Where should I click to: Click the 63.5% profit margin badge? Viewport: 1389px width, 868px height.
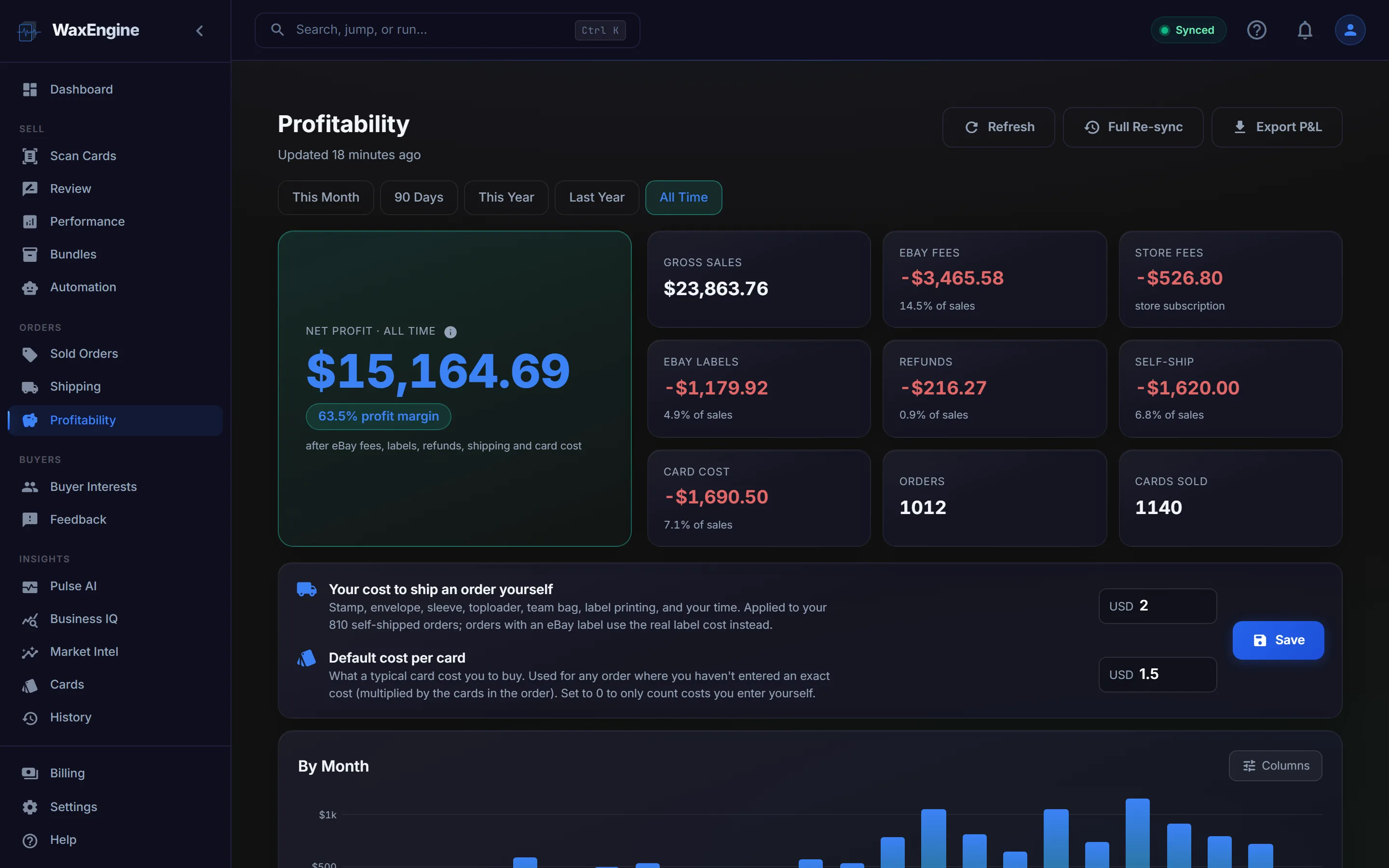(x=378, y=416)
